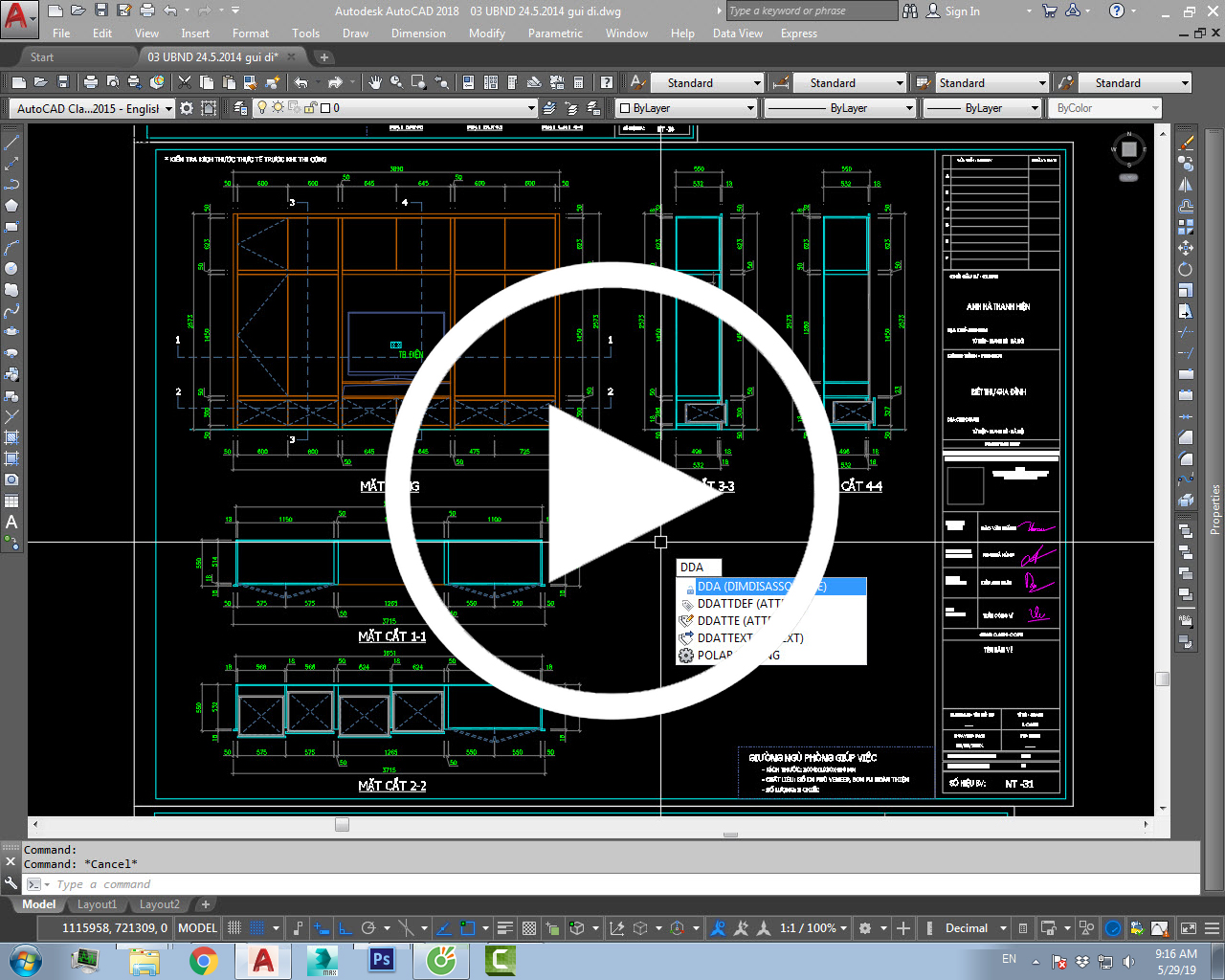Image resolution: width=1225 pixels, height=980 pixels.
Task: Toggle snap mode in status bar
Action: (256, 927)
